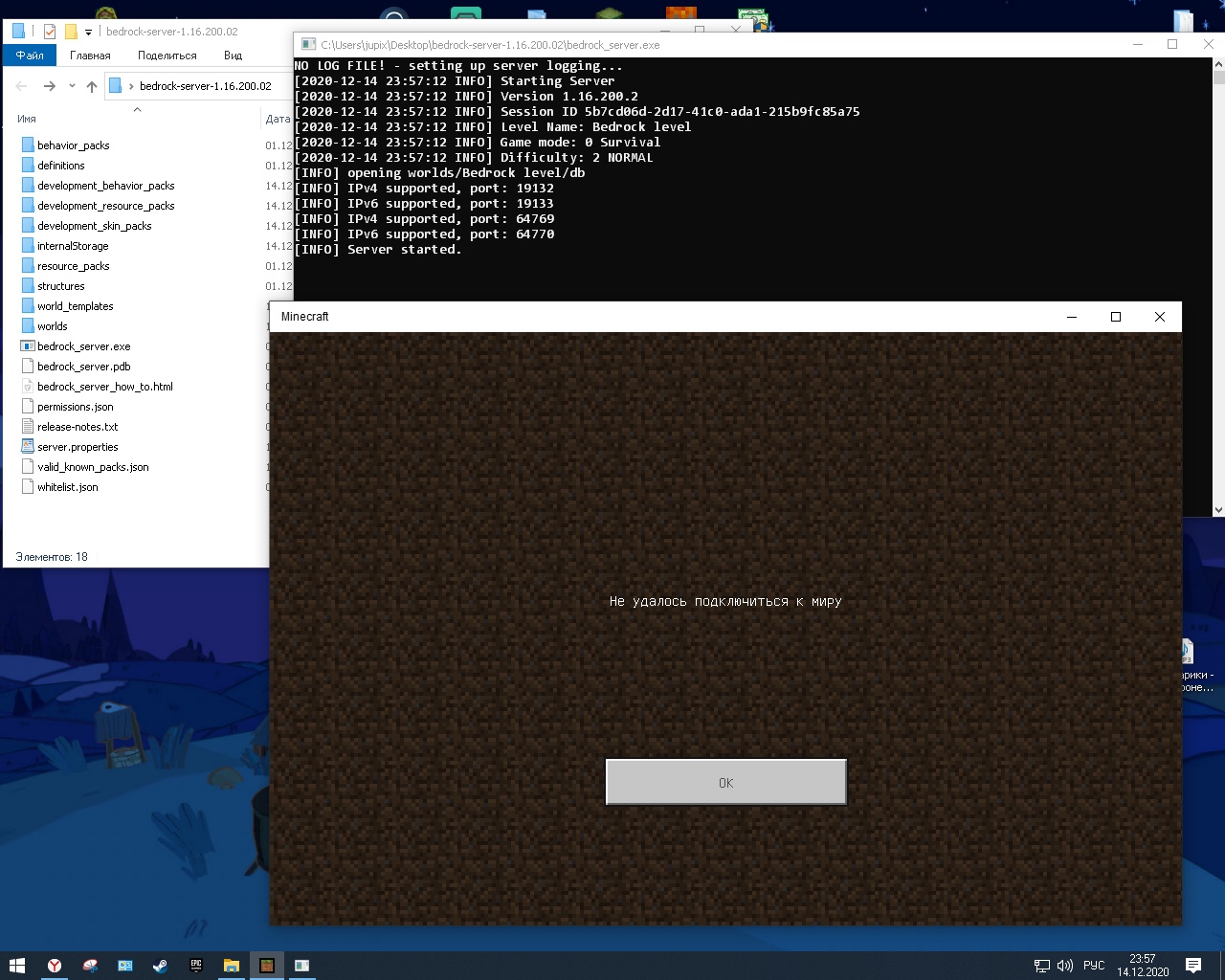Screen dimensions: 1225x980
Task: Open Yandex Browser from the taskbar
Action: click(55, 966)
